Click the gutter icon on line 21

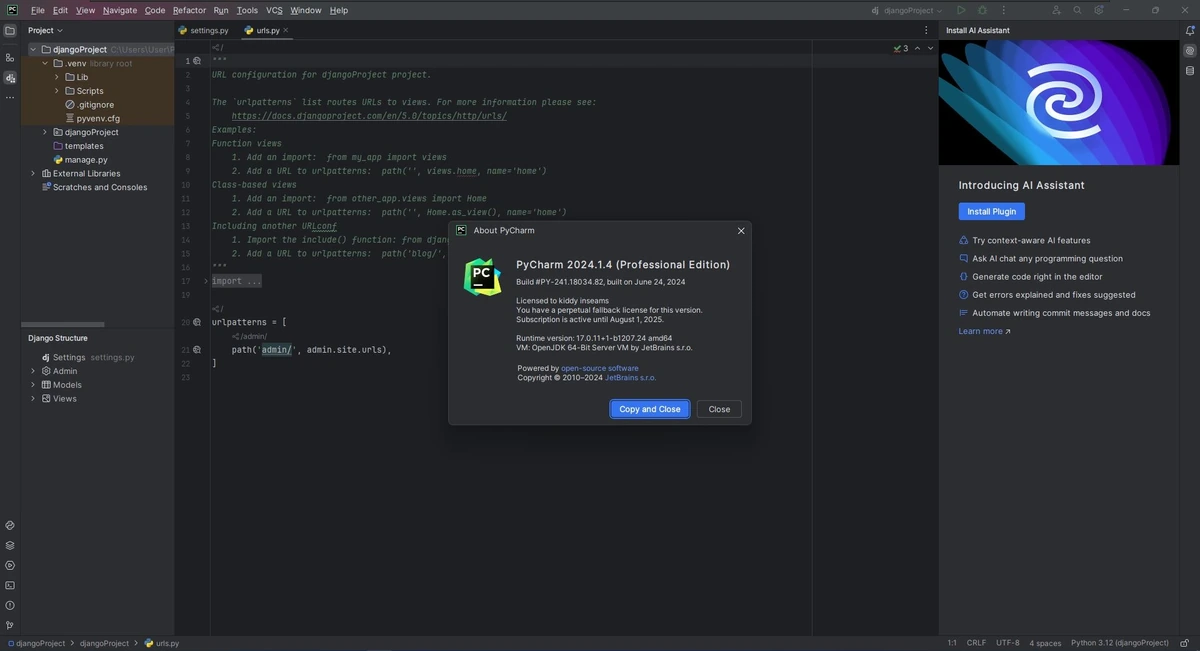197,350
